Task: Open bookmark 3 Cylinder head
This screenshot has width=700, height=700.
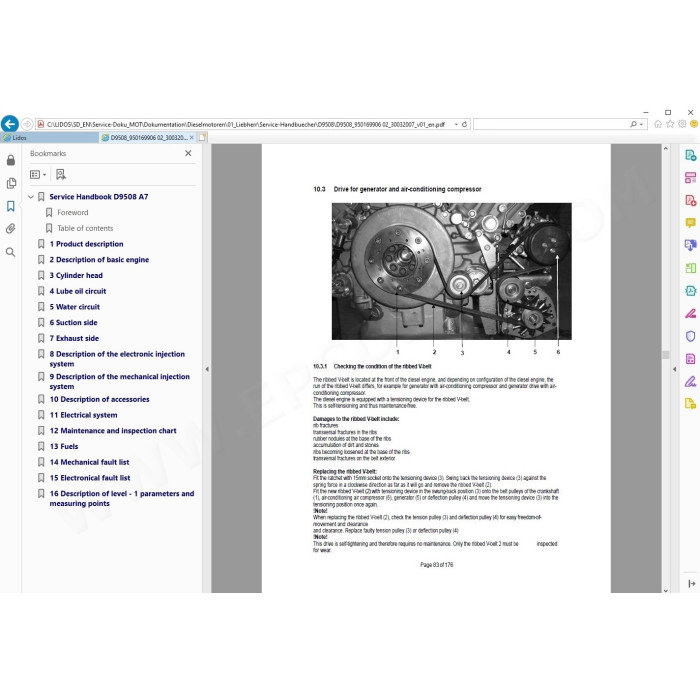Action: click(76, 275)
